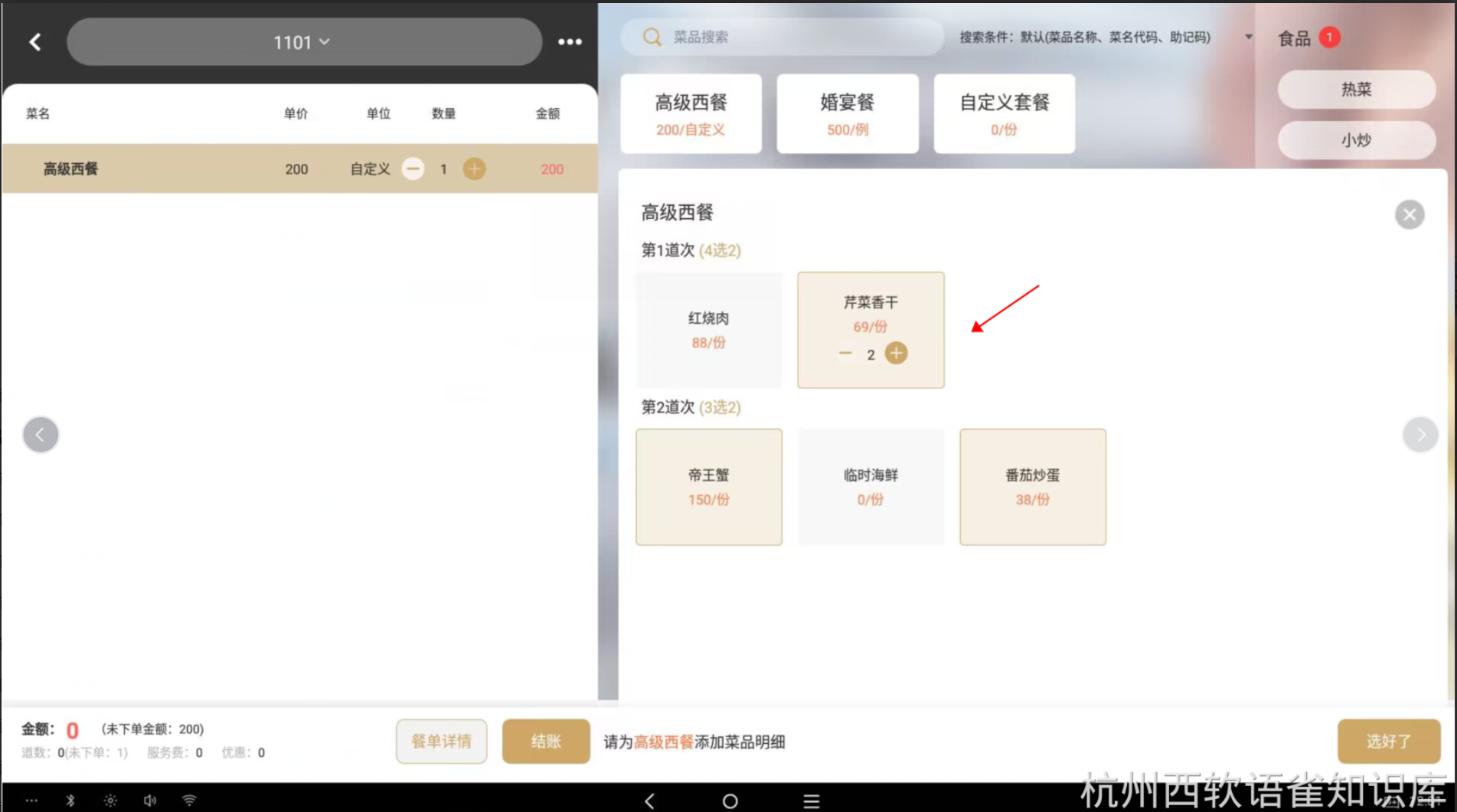Click the 自定义 unit in order row
This screenshot has width=1457, height=812.
[x=370, y=169]
